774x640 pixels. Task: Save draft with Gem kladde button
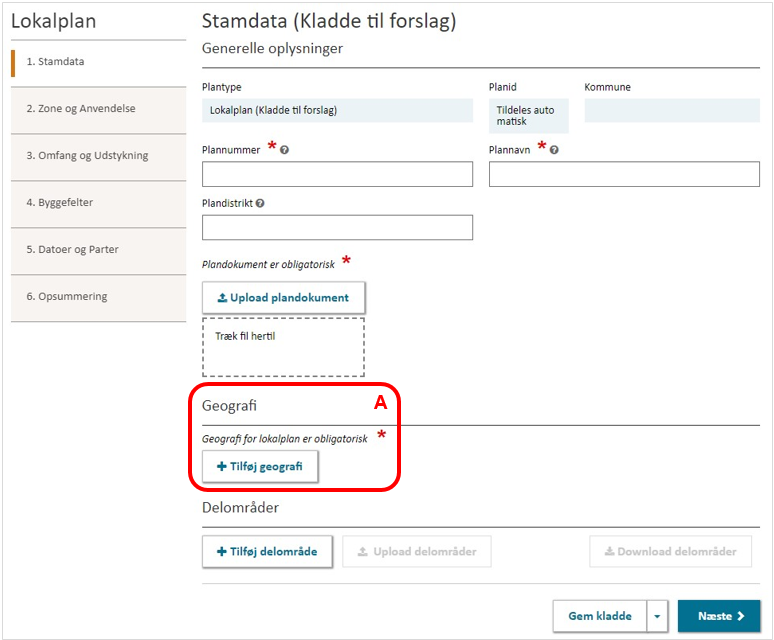(600, 617)
